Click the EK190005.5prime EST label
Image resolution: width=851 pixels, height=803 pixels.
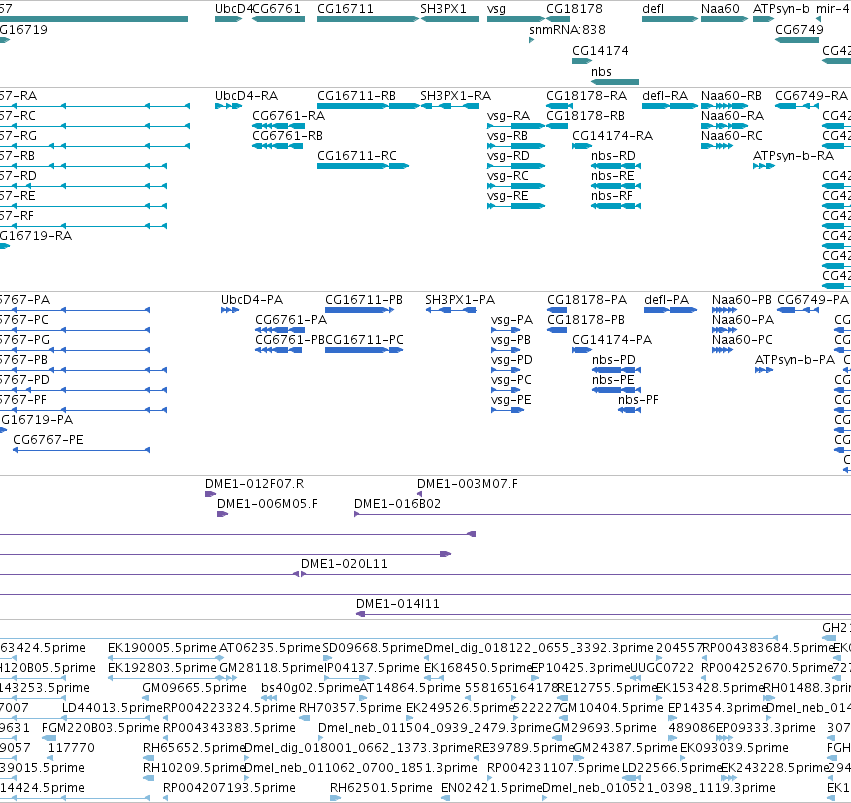pyautogui.click(x=162, y=648)
